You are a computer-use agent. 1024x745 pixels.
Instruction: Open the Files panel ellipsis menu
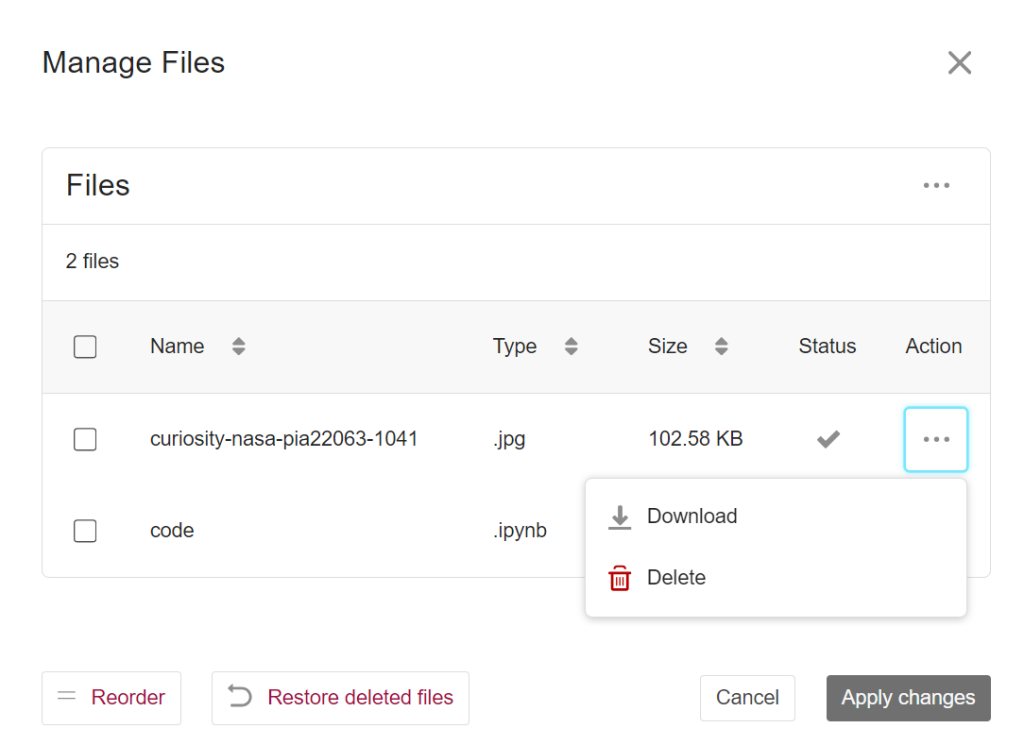pyautogui.click(x=936, y=185)
